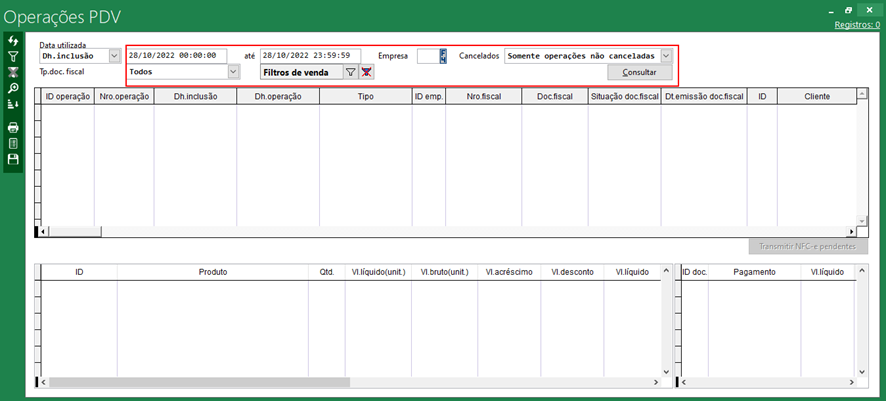Remove sales filters with red X funnel icon
The image size is (886, 401).
(367, 72)
